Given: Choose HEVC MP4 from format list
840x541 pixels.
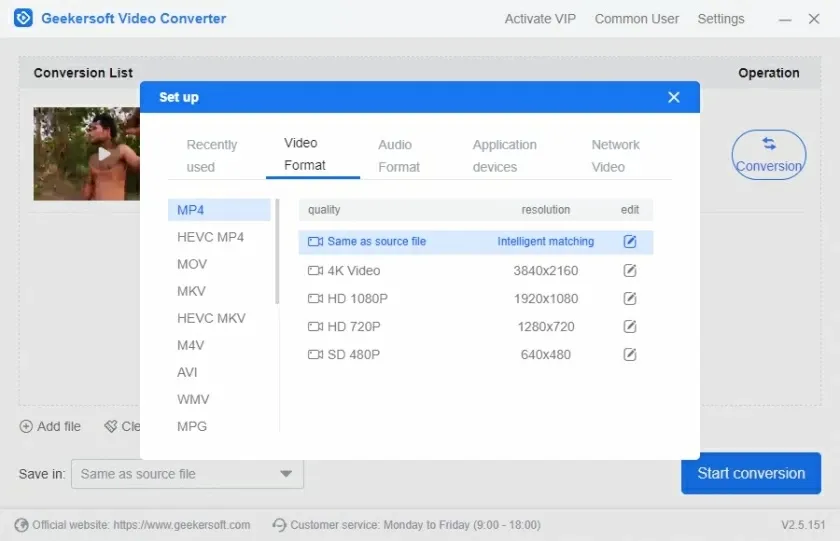Looking at the screenshot, I should 210,237.
